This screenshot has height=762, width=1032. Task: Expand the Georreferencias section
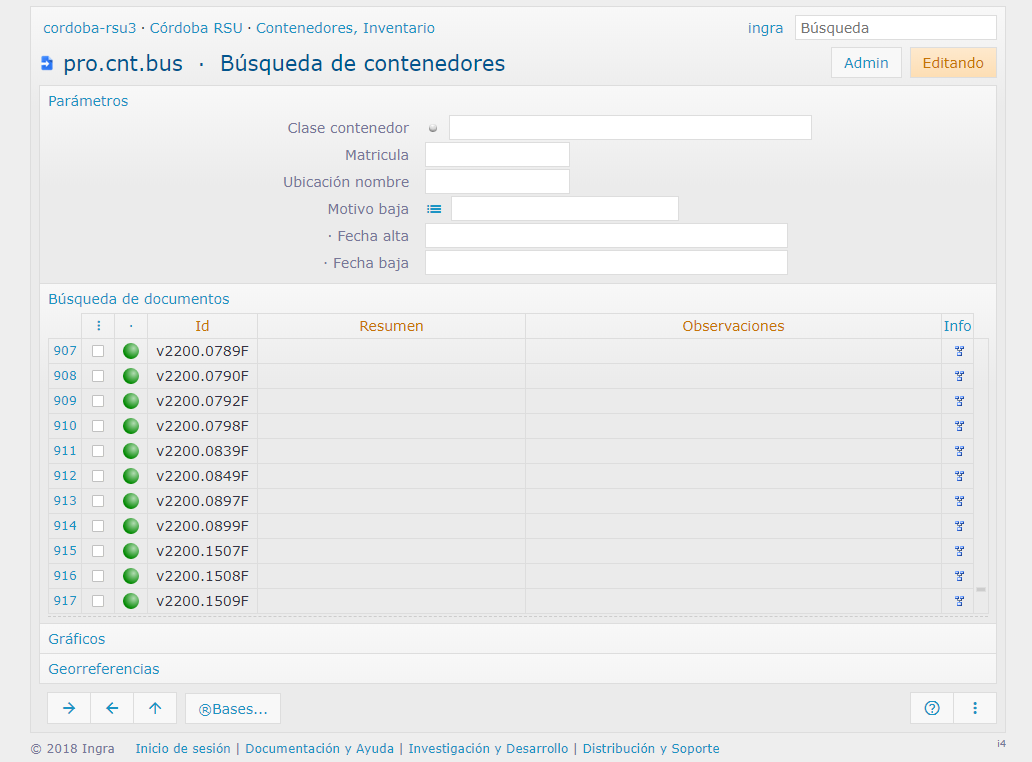pos(104,669)
